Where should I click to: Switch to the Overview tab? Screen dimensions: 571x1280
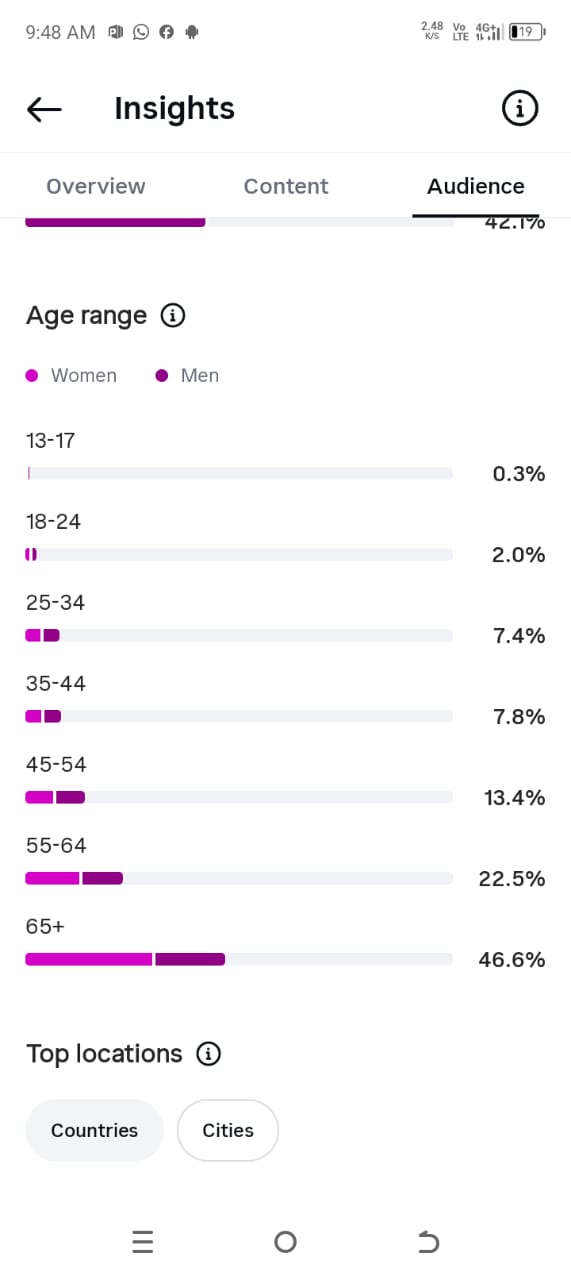click(96, 186)
